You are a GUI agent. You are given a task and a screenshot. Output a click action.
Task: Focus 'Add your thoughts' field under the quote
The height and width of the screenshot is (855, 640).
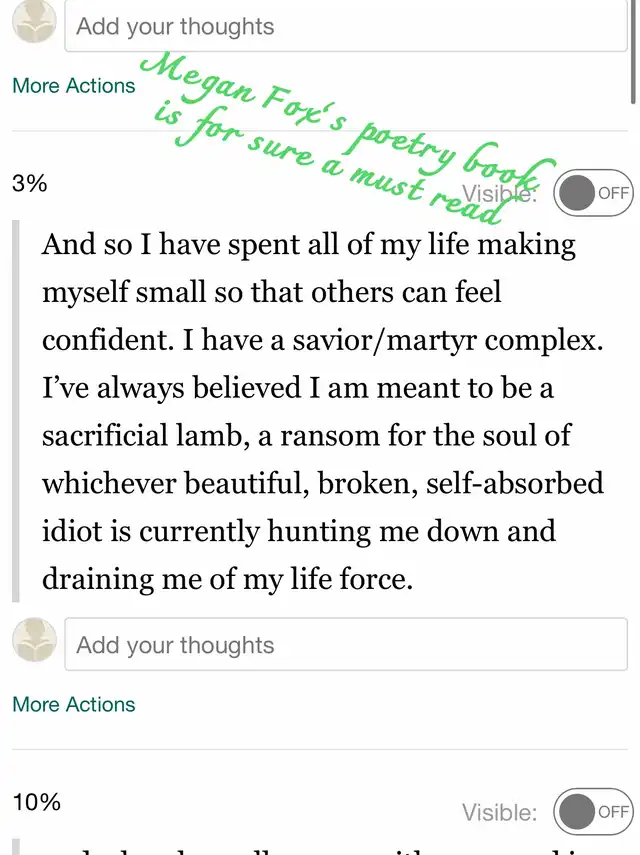pyautogui.click(x=346, y=645)
